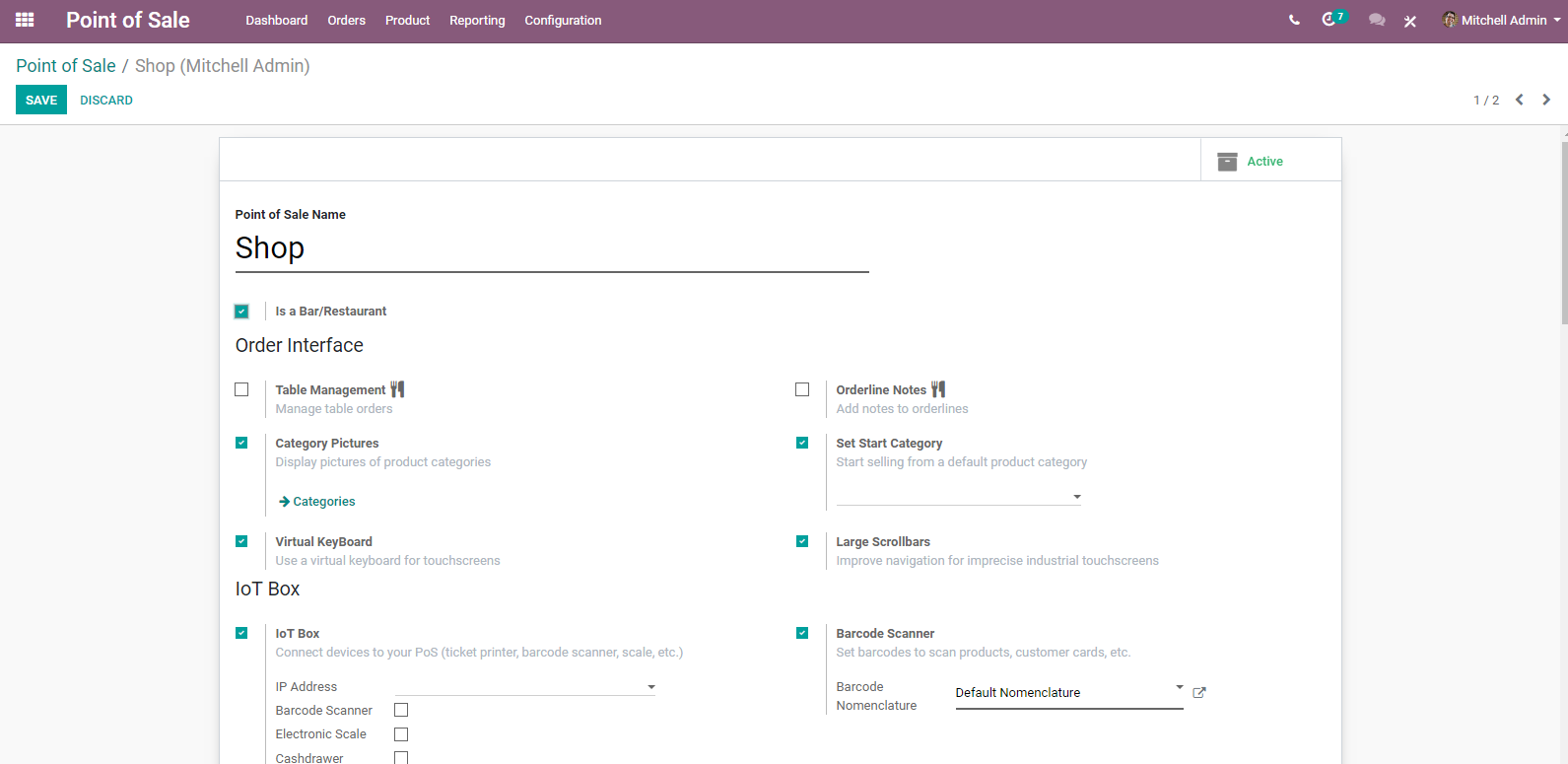The width and height of the screenshot is (1568, 764).
Task: Discard the form changes
Action: 106,100
